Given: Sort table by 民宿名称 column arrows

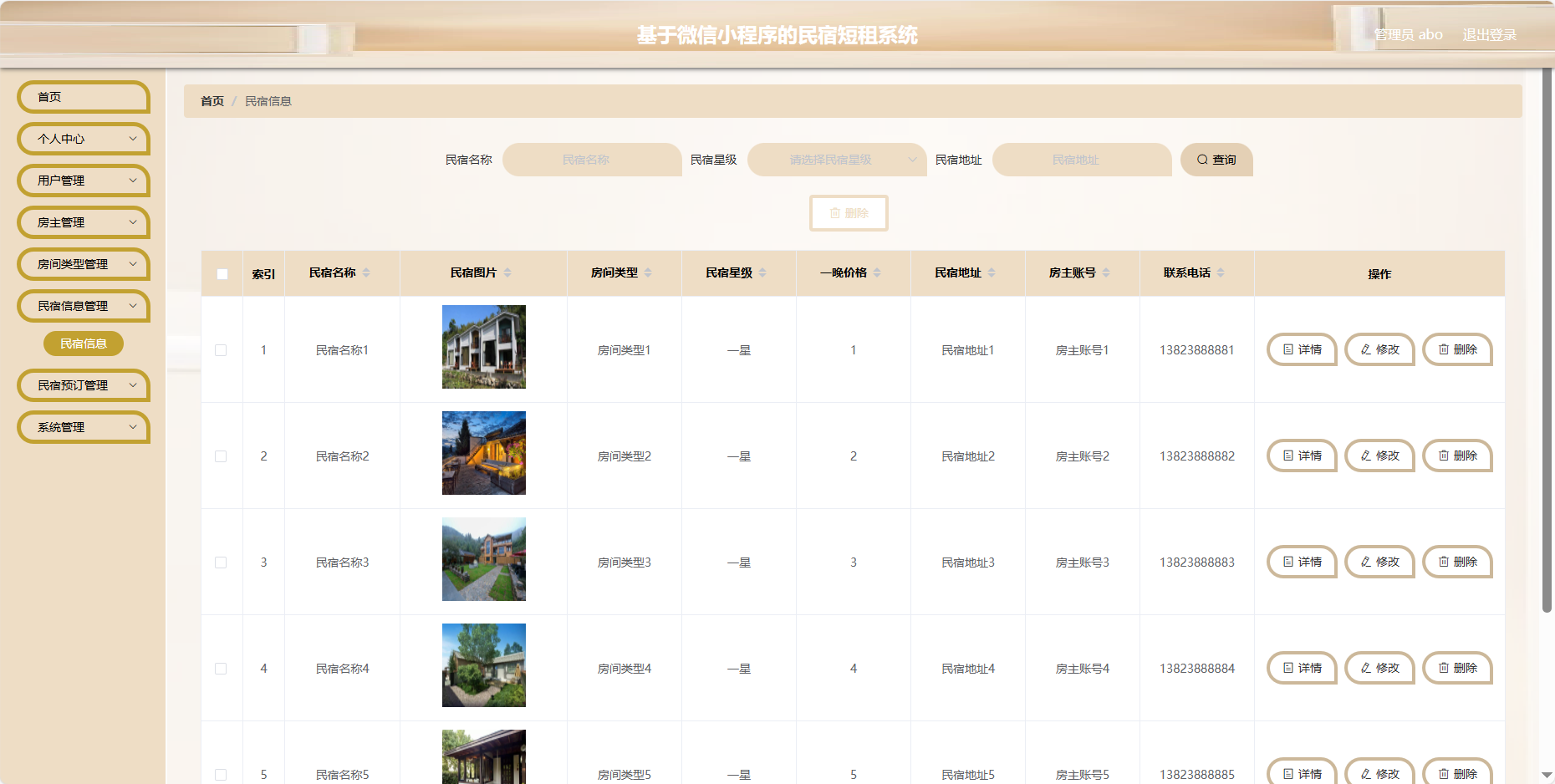Looking at the screenshot, I should (x=366, y=272).
